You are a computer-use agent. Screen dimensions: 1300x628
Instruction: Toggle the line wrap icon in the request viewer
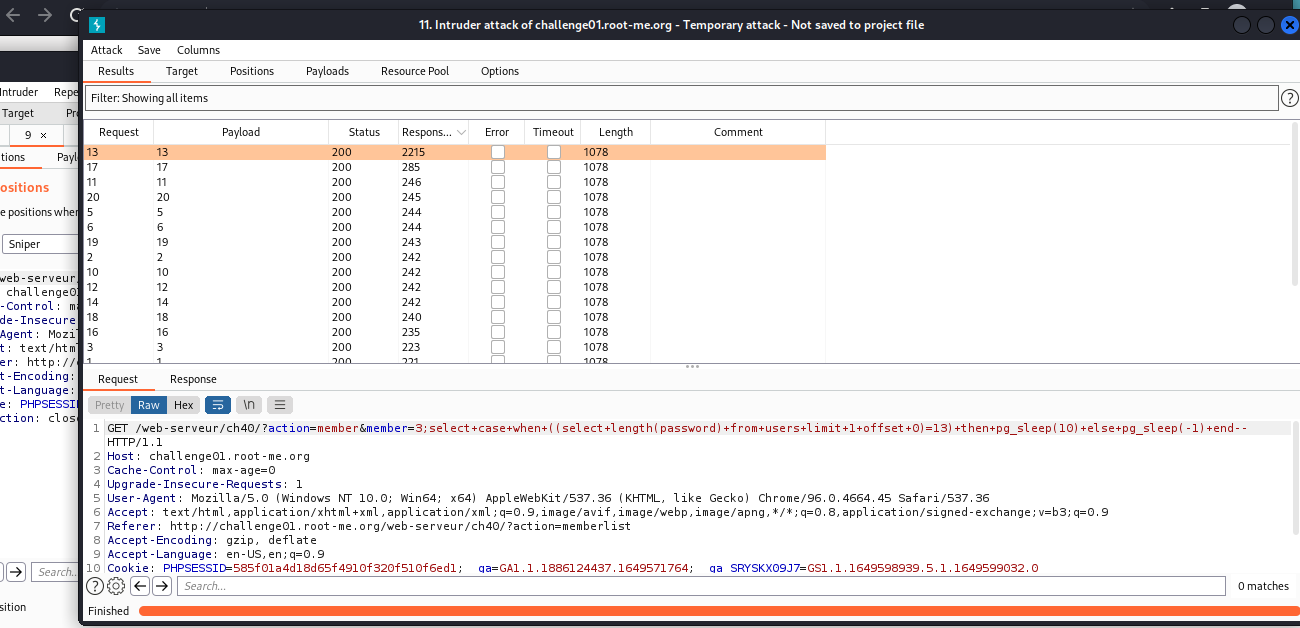tap(217, 405)
